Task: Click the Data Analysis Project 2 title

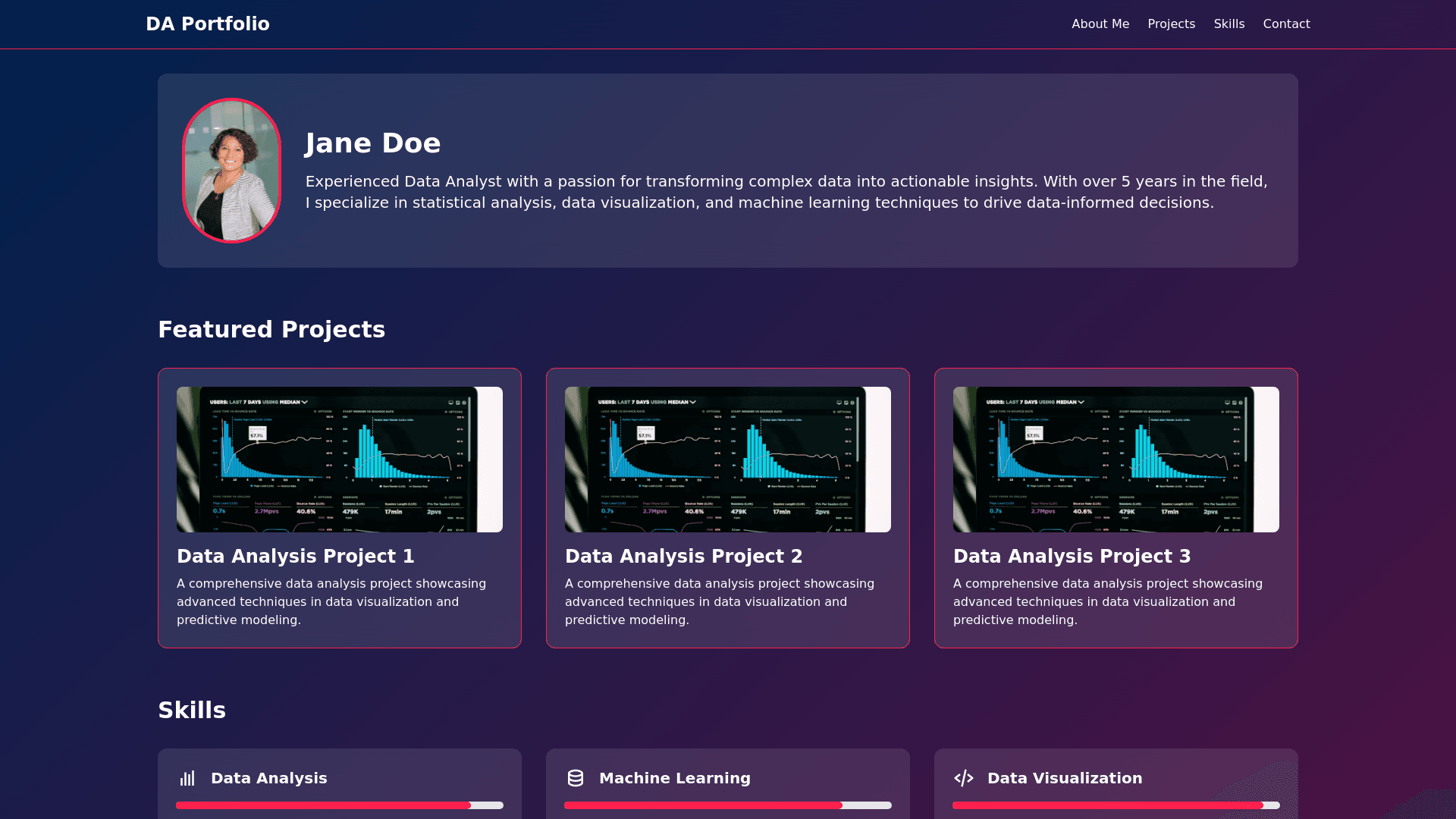Action: pyautogui.click(x=682, y=556)
